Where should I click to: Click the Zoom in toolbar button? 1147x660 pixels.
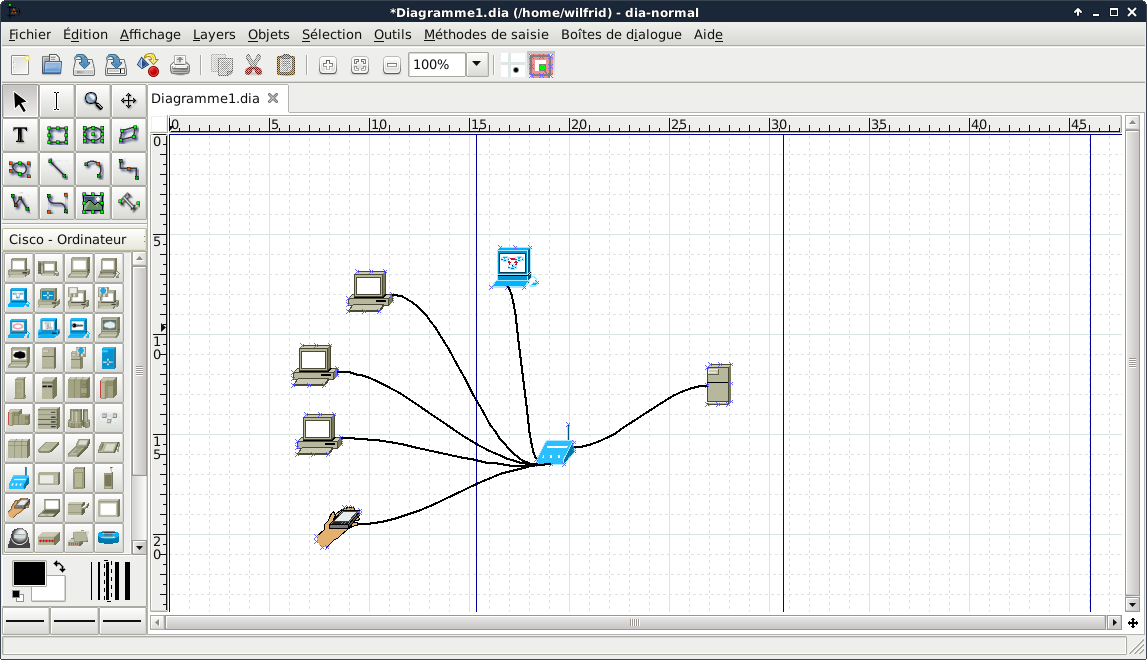(328, 65)
